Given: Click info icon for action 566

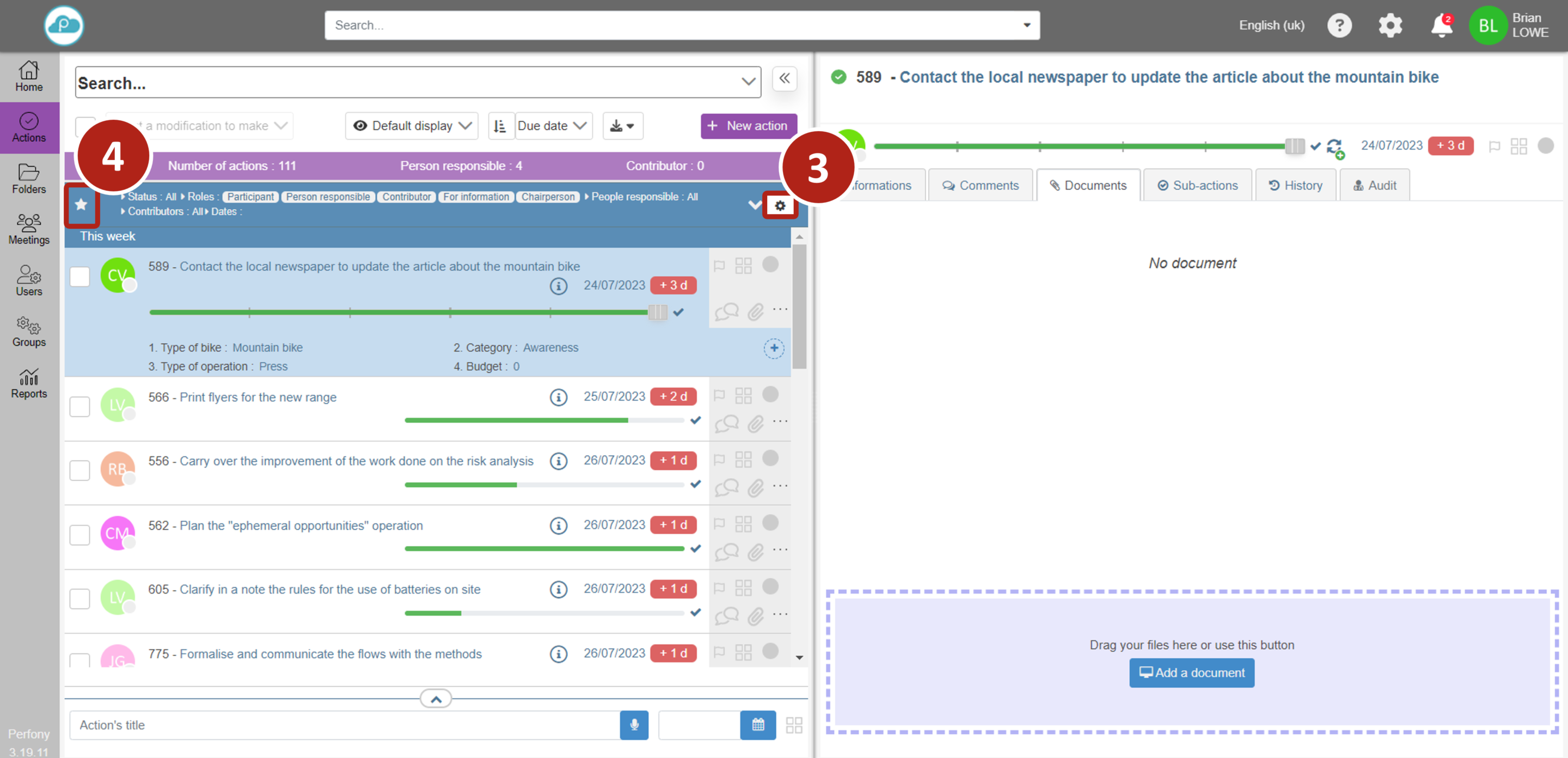Looking at the screenshot, I should pyautogui.click(x=558, y=397).
